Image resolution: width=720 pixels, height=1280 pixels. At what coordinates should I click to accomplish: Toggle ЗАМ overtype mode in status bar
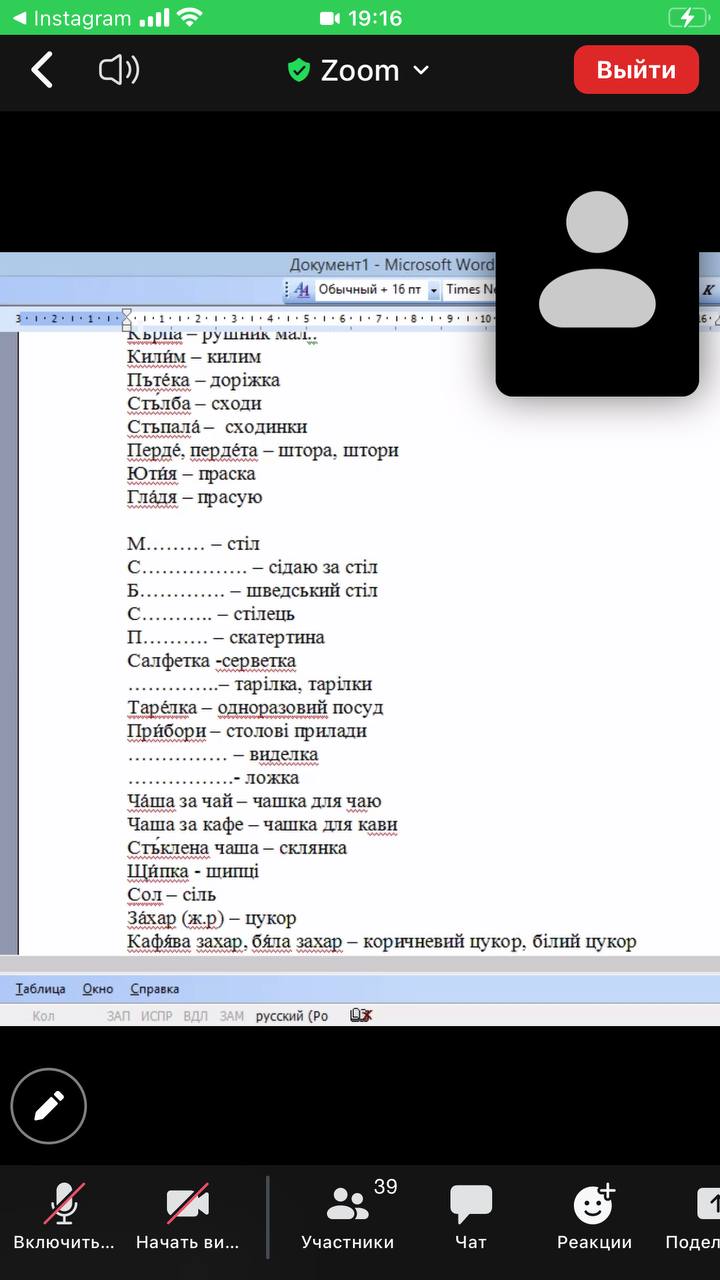coord(232,1016)
